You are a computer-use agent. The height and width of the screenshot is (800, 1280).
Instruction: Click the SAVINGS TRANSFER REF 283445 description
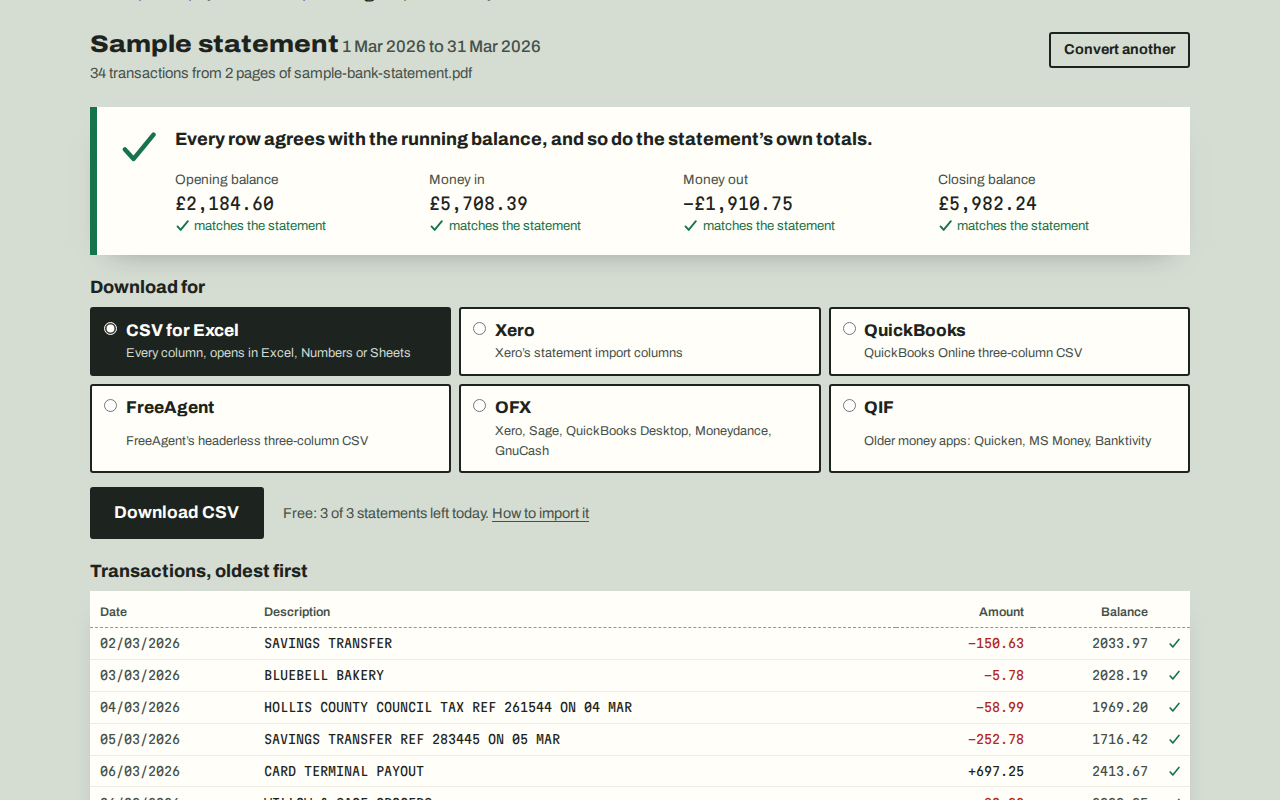coord(412,740)
